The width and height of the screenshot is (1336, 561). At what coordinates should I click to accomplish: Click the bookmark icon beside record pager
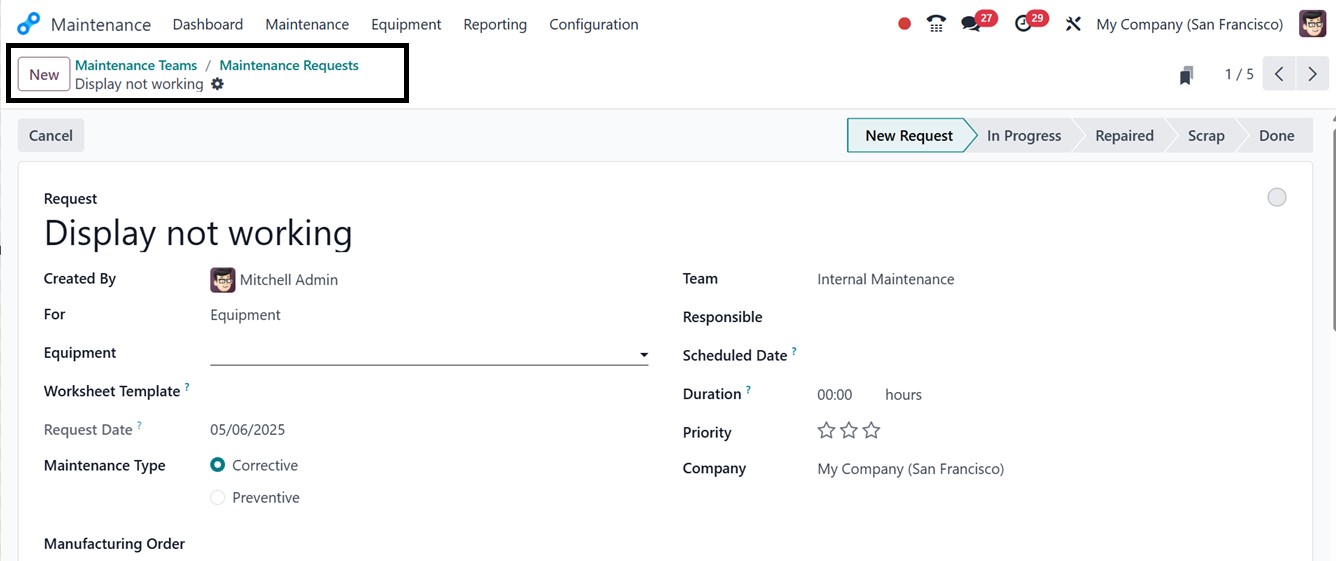point(1186,75)
